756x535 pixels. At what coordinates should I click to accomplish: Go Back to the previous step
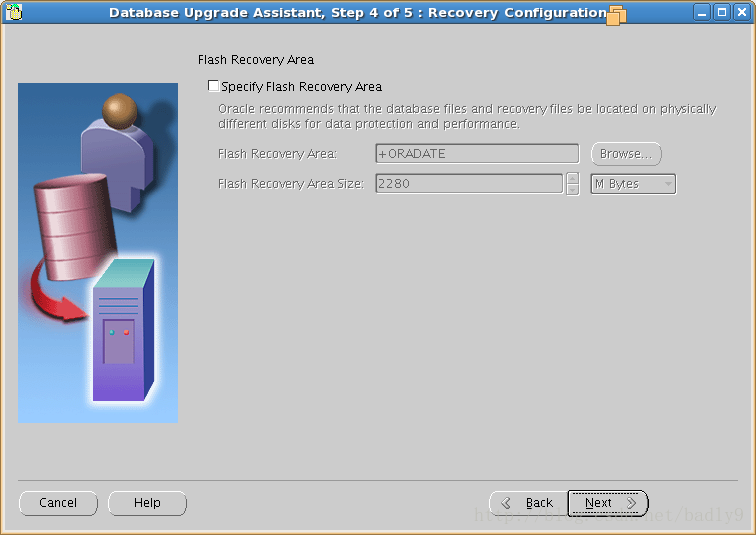(528, 503)
